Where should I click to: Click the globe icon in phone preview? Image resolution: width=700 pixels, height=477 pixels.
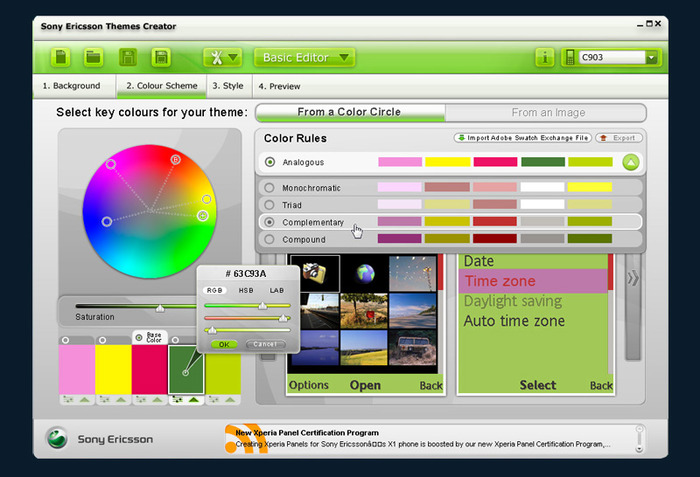pyautogui.click(x=365, y=274)
